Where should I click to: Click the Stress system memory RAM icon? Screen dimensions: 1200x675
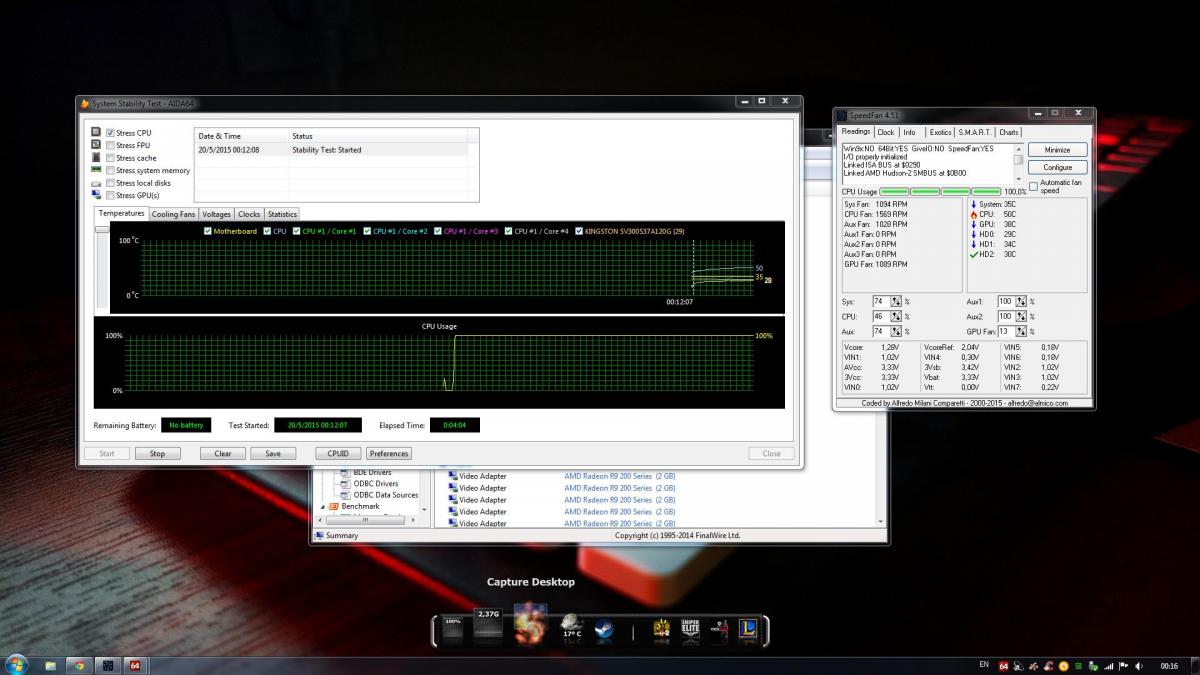96,171
